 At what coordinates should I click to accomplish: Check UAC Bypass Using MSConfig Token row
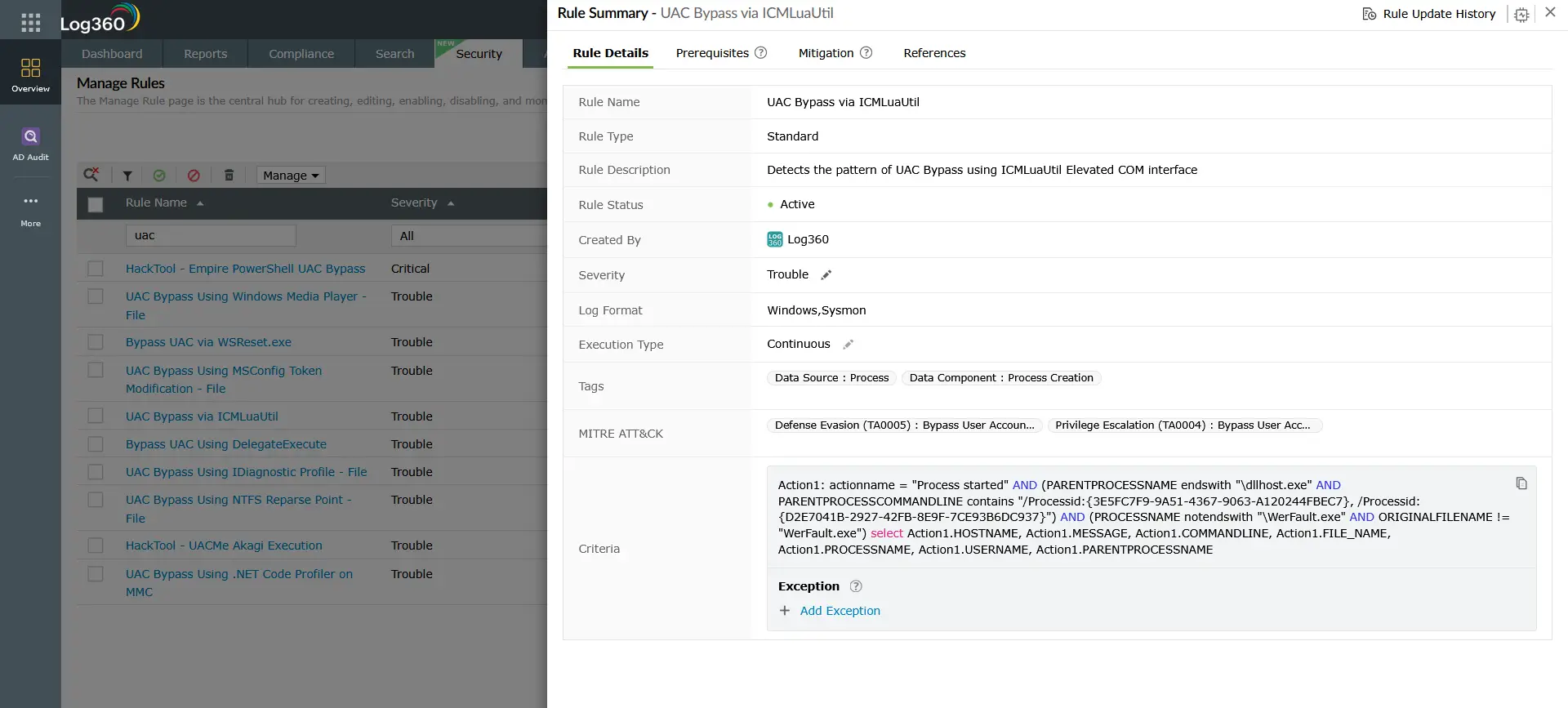coord(96,371)
